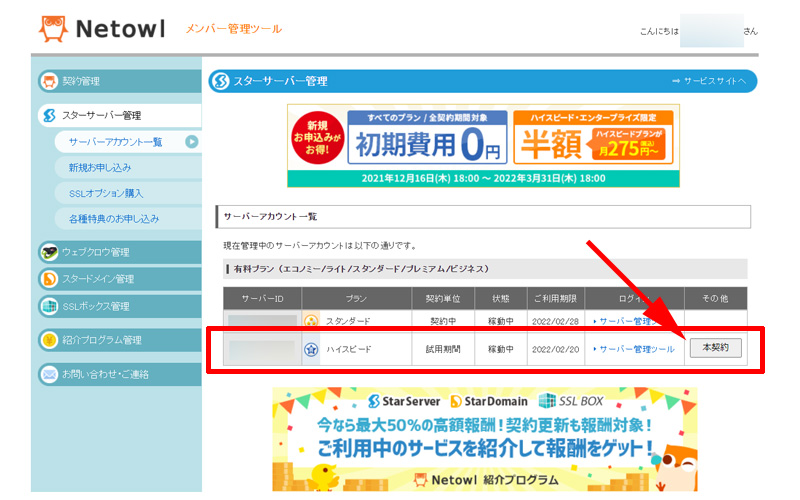
Task: Click the お問い合わせ・ご連絡 mail icon
Action: coord(49,374)
